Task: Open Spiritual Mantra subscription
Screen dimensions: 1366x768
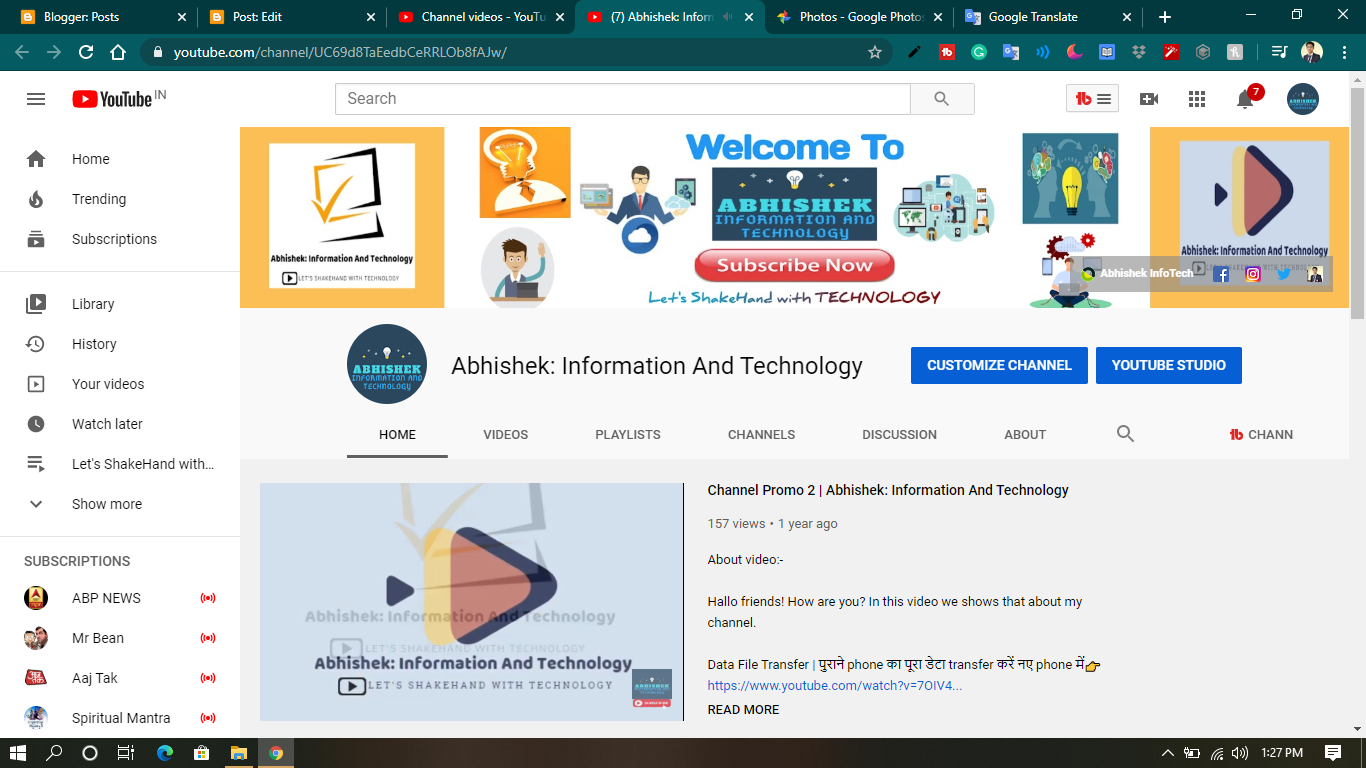Action: point(120,718)
